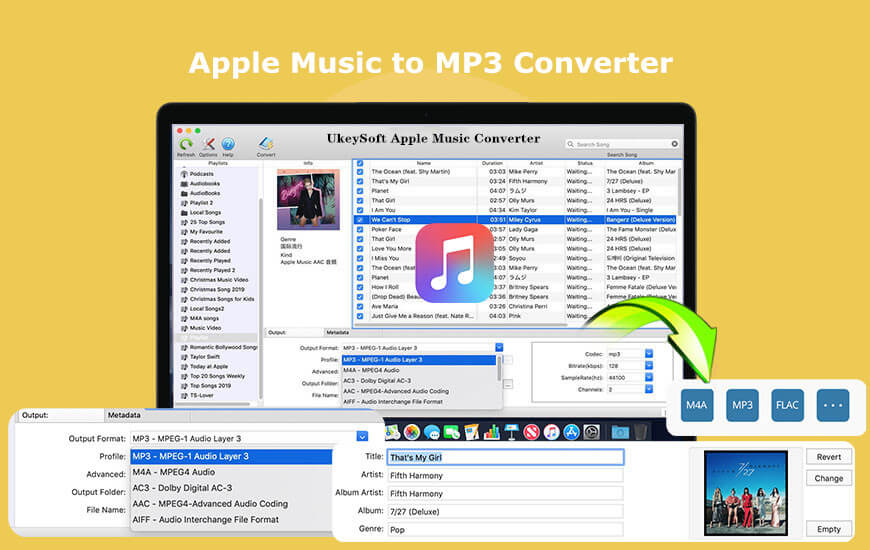Select the Taylor Swift playlist

200,357
